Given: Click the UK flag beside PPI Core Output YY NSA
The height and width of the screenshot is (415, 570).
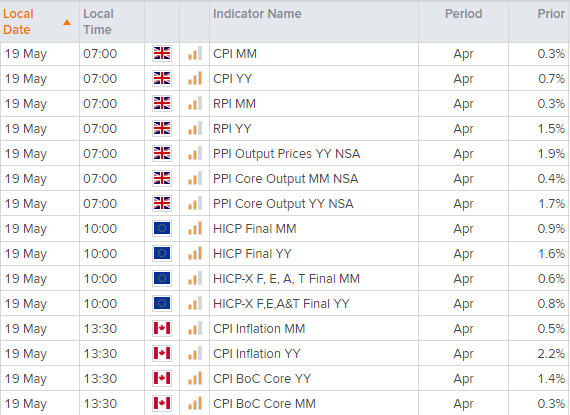Looking at the screenshot, I should [162, 204].
